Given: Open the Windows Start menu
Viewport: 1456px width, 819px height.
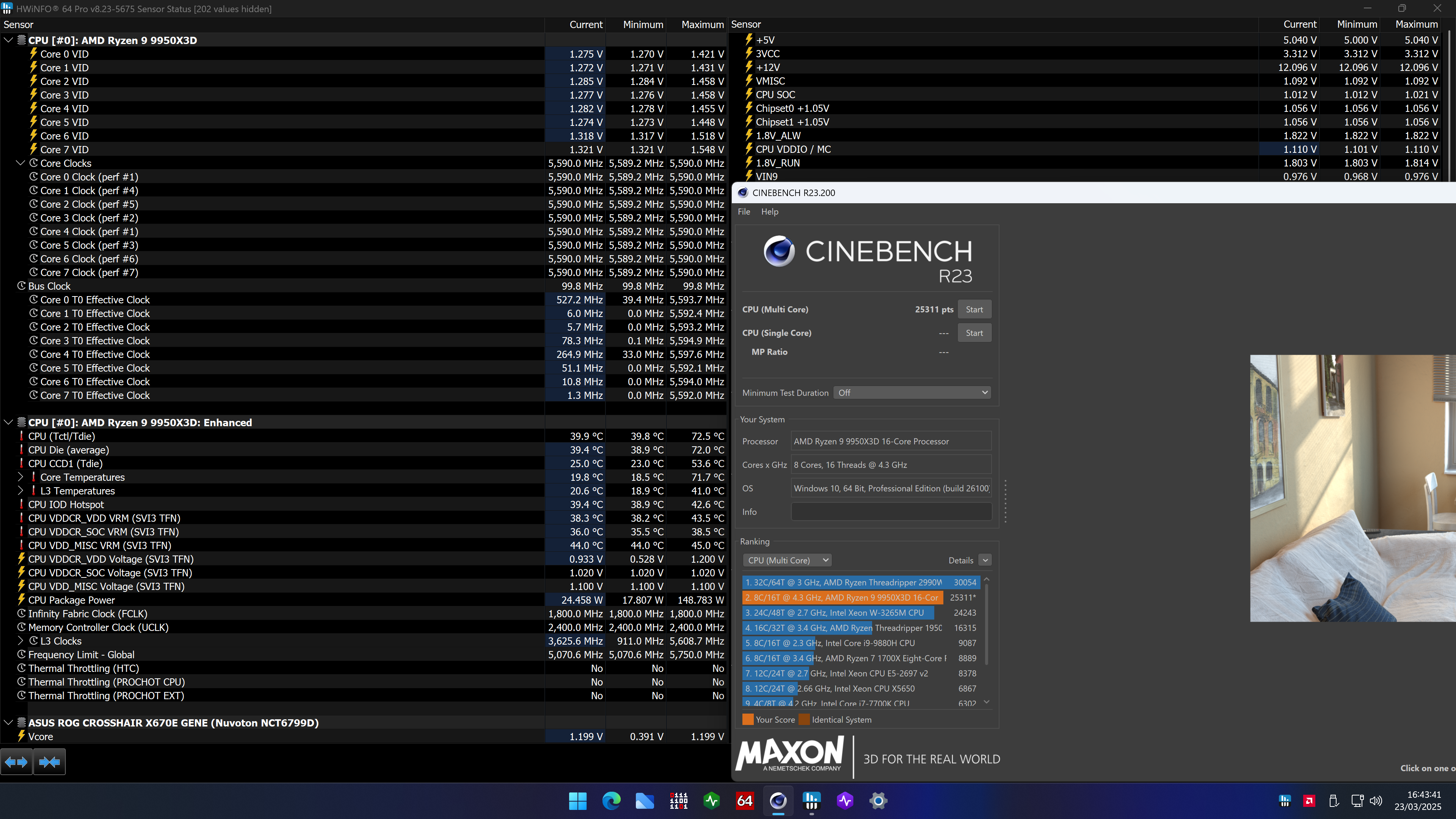Looking at the screenshot, I should pyautogui.click(x=577, y=800).
